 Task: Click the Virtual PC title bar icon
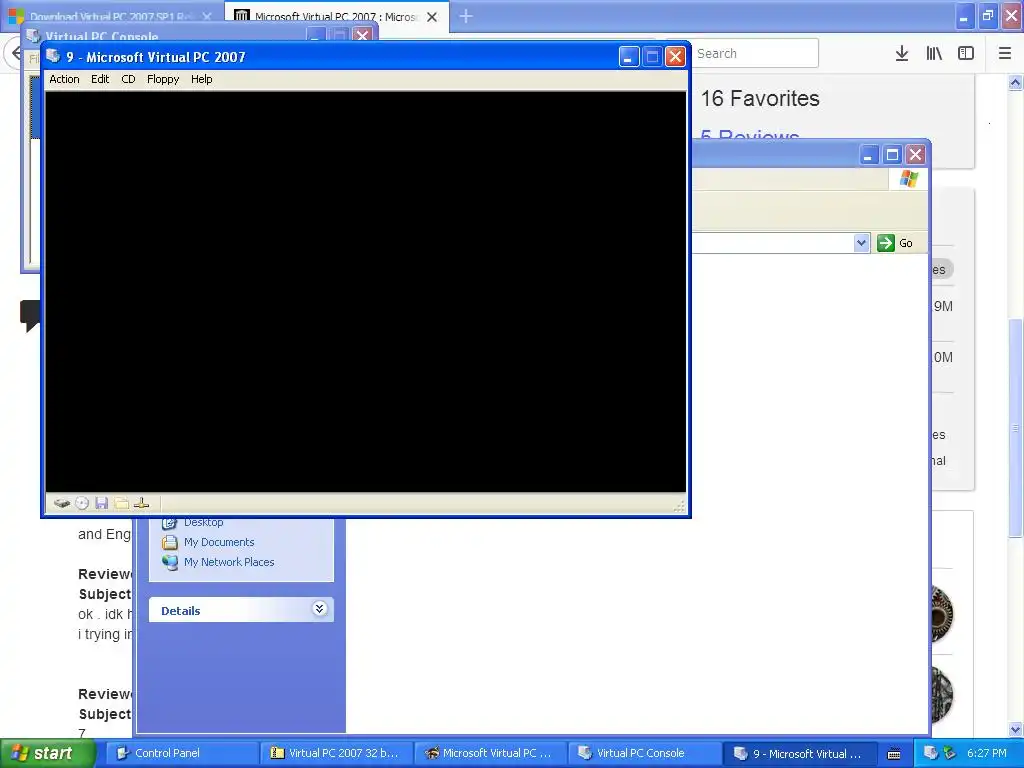(x=54, y=56)
